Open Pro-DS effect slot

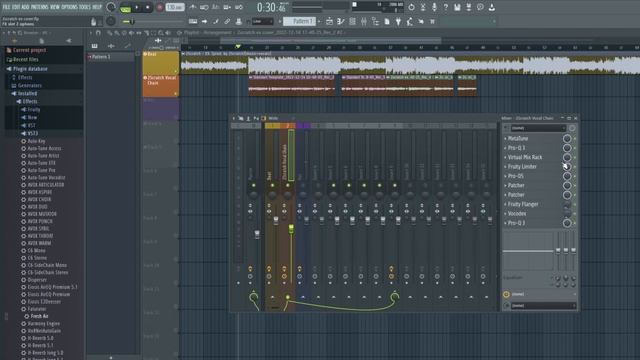[516, 176]
